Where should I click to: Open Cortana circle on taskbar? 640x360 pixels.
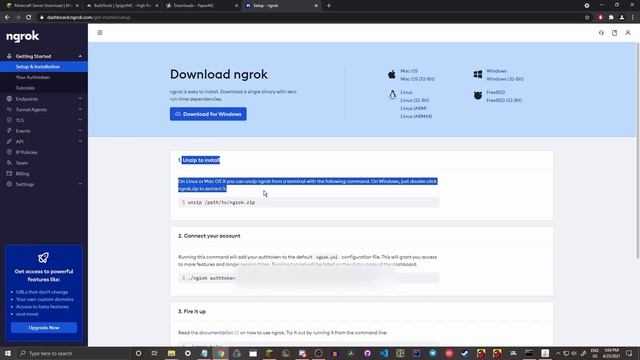point(138,353)
